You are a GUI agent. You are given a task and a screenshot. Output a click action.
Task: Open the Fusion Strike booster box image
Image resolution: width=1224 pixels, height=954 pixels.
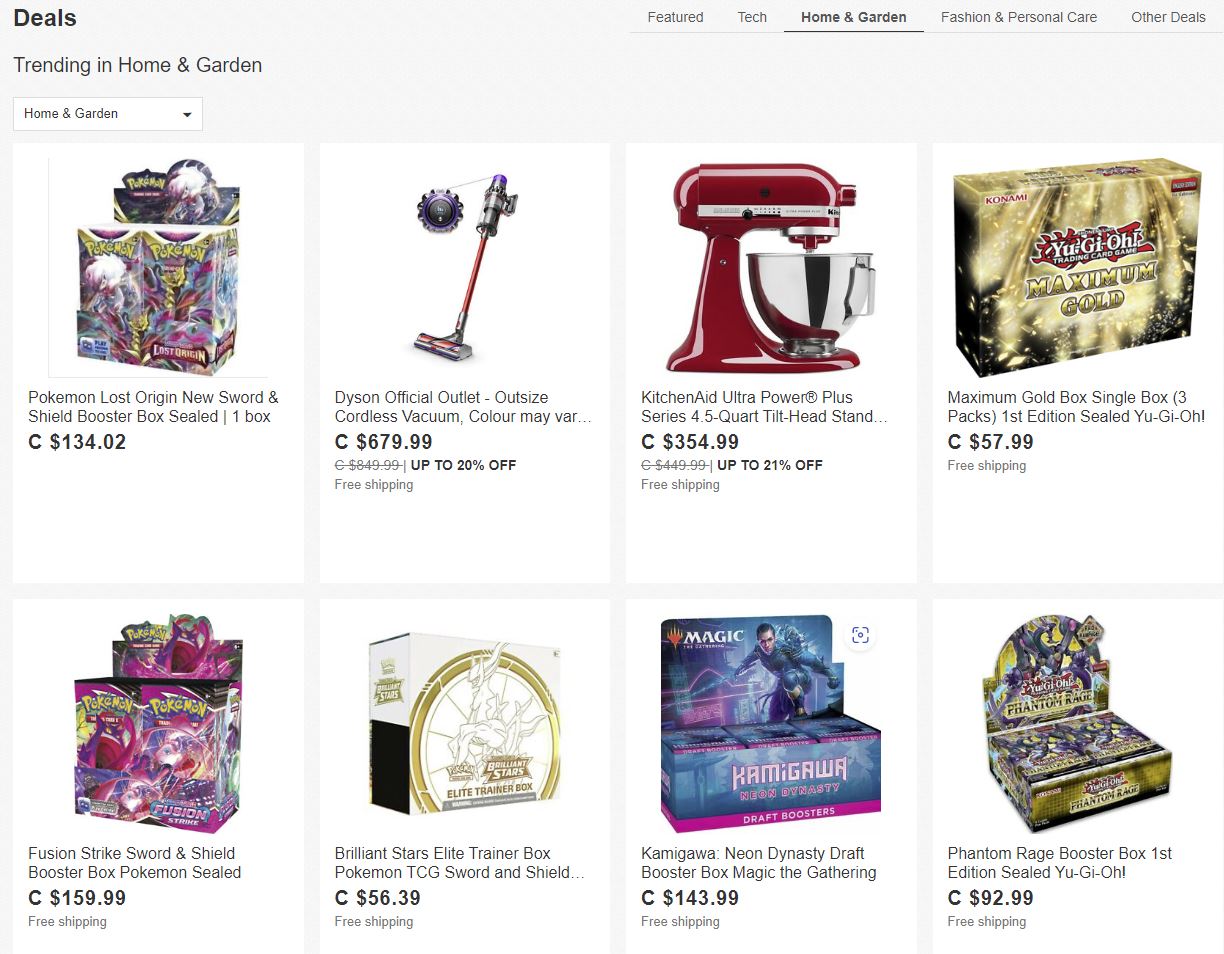pos(158,723)
